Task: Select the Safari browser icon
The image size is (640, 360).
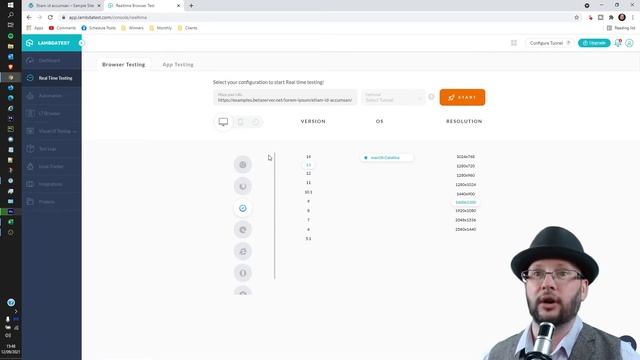Action: pos(243,208)
